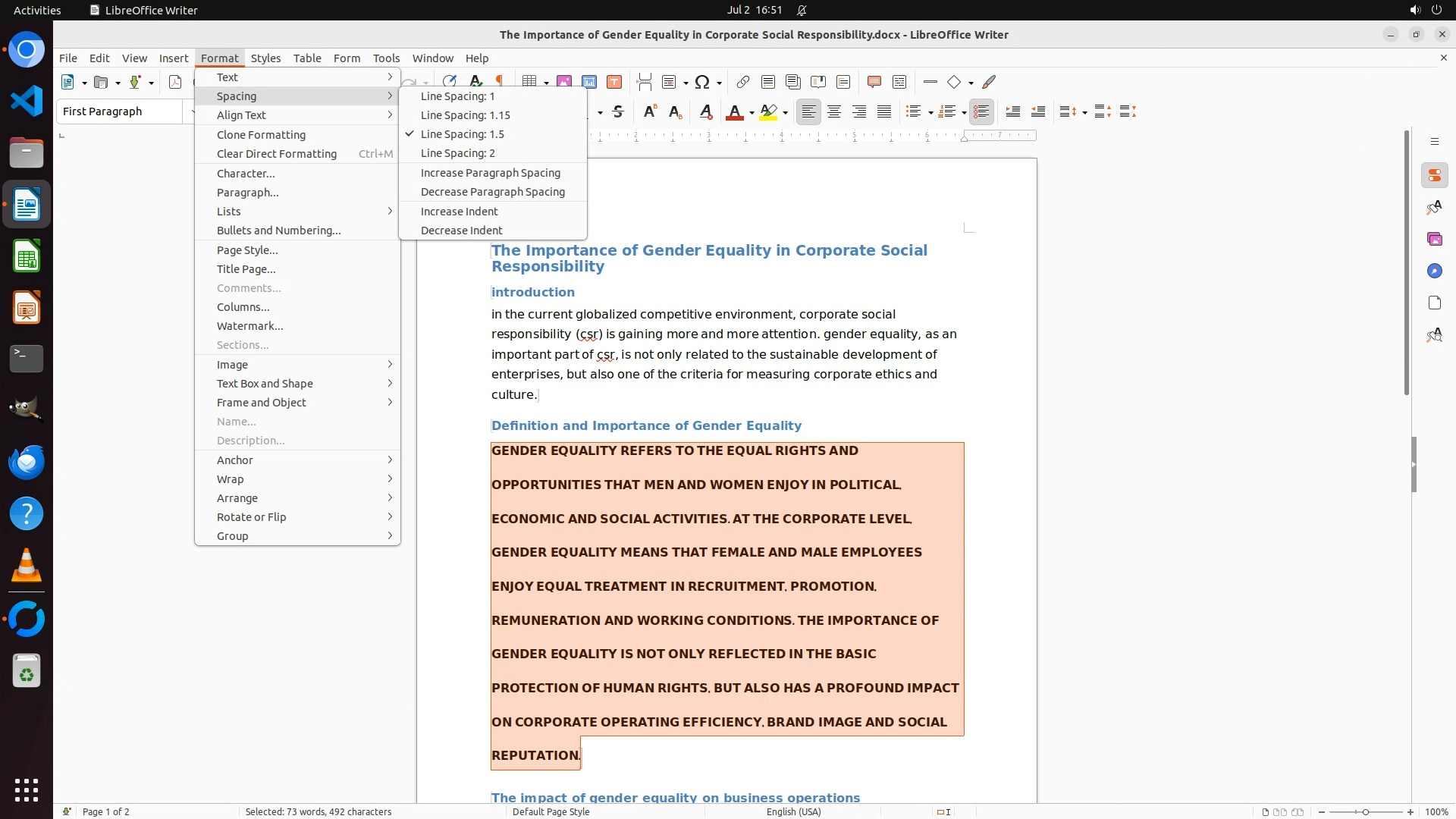Open the Tools menu

coord(386,58)
